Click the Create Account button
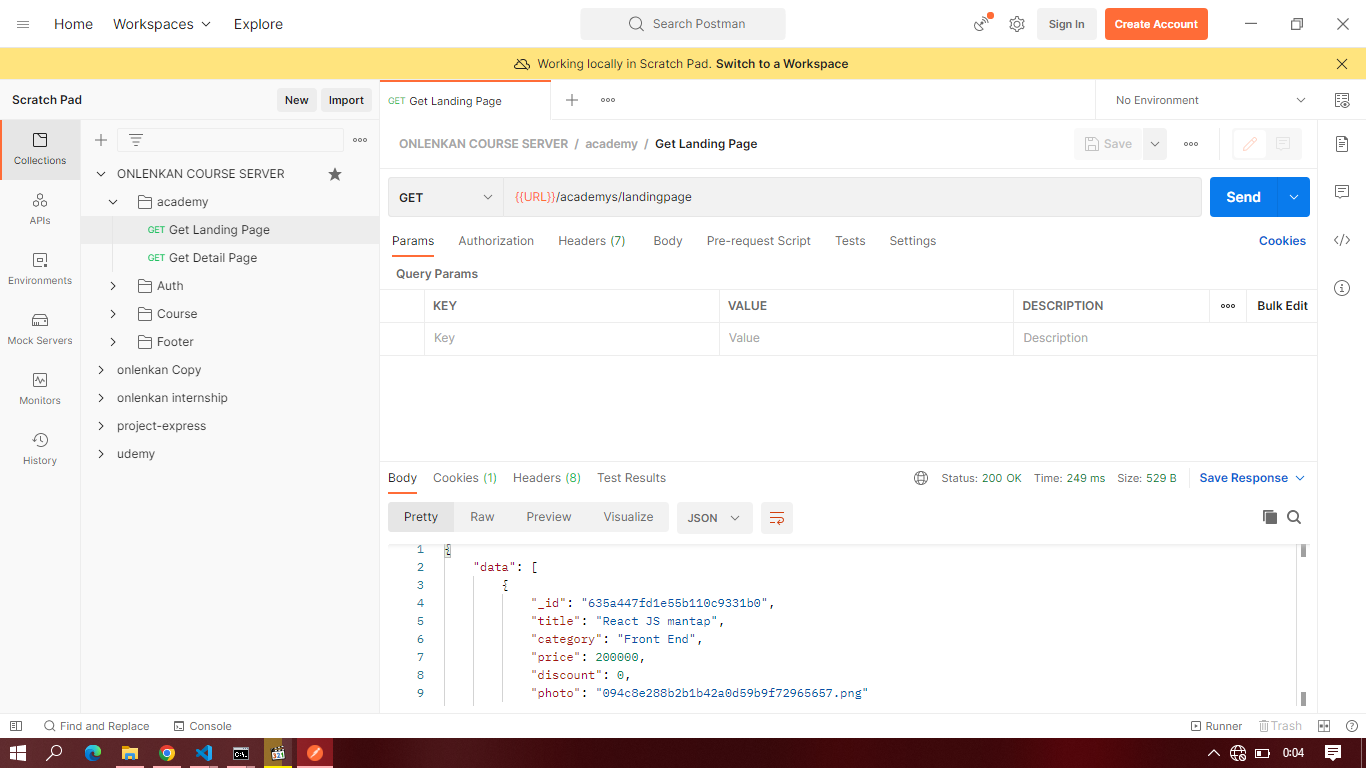1366x768 pixels. tap(1156, 24)
